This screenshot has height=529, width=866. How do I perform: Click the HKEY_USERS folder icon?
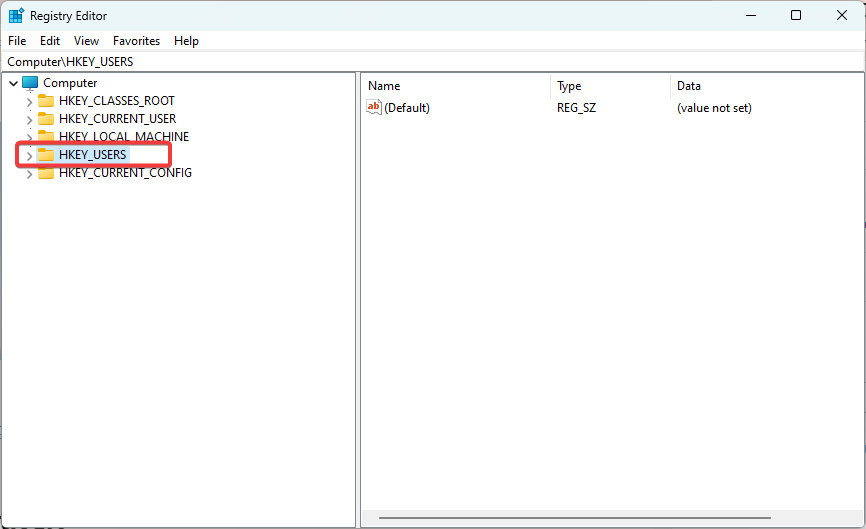(x=46, y=155)
